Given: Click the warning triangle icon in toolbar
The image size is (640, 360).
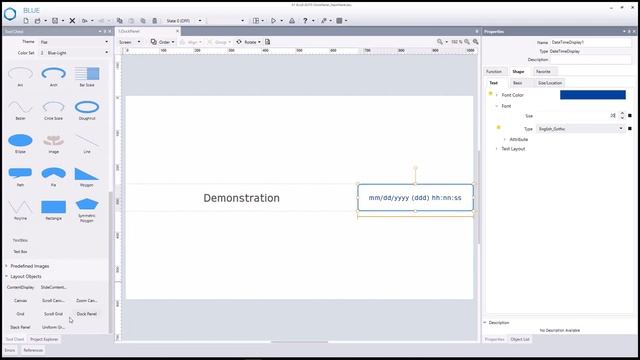Looking at the screenshot, I should [292, 20].
